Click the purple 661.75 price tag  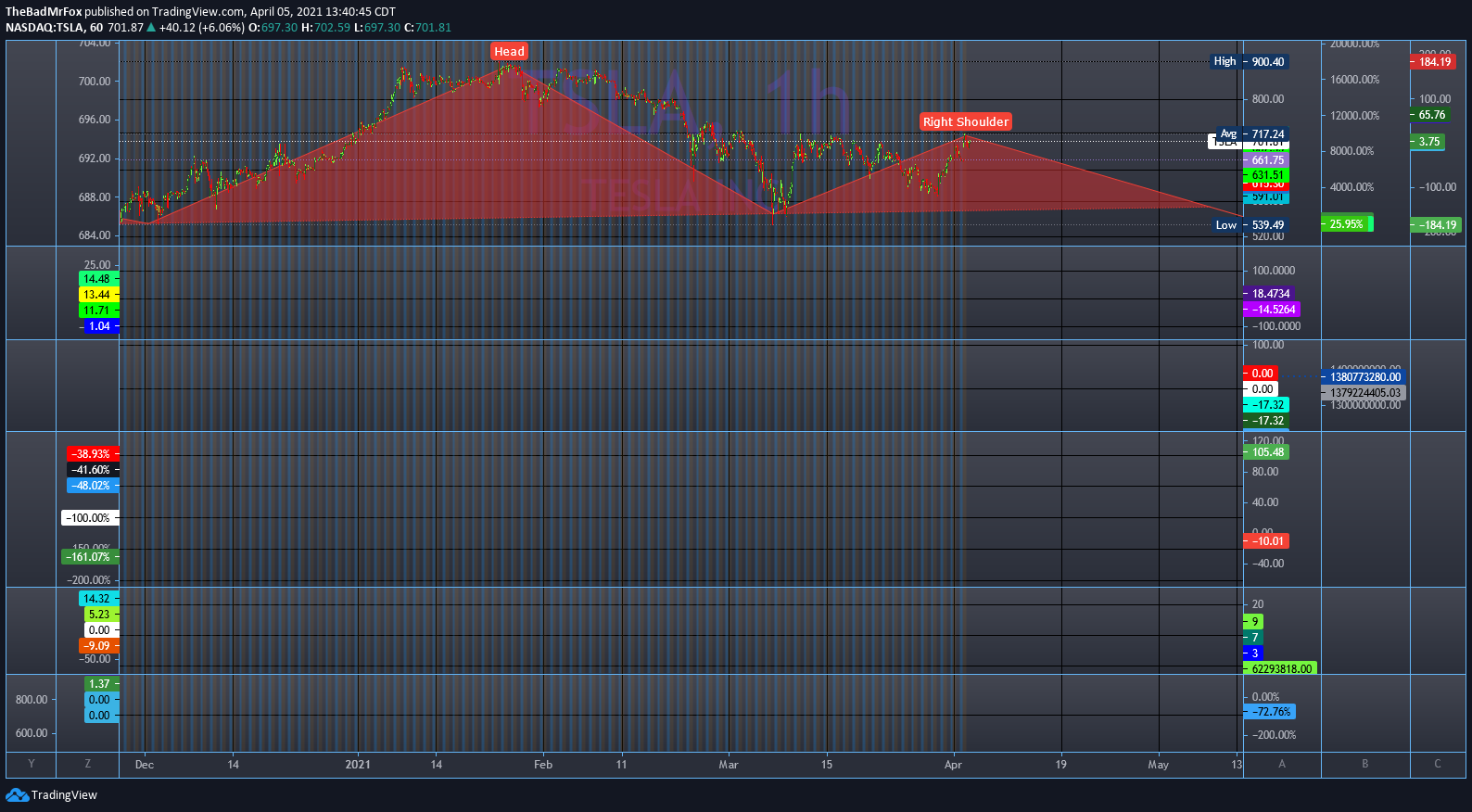pyautogui.click(x=1266, y=160)
